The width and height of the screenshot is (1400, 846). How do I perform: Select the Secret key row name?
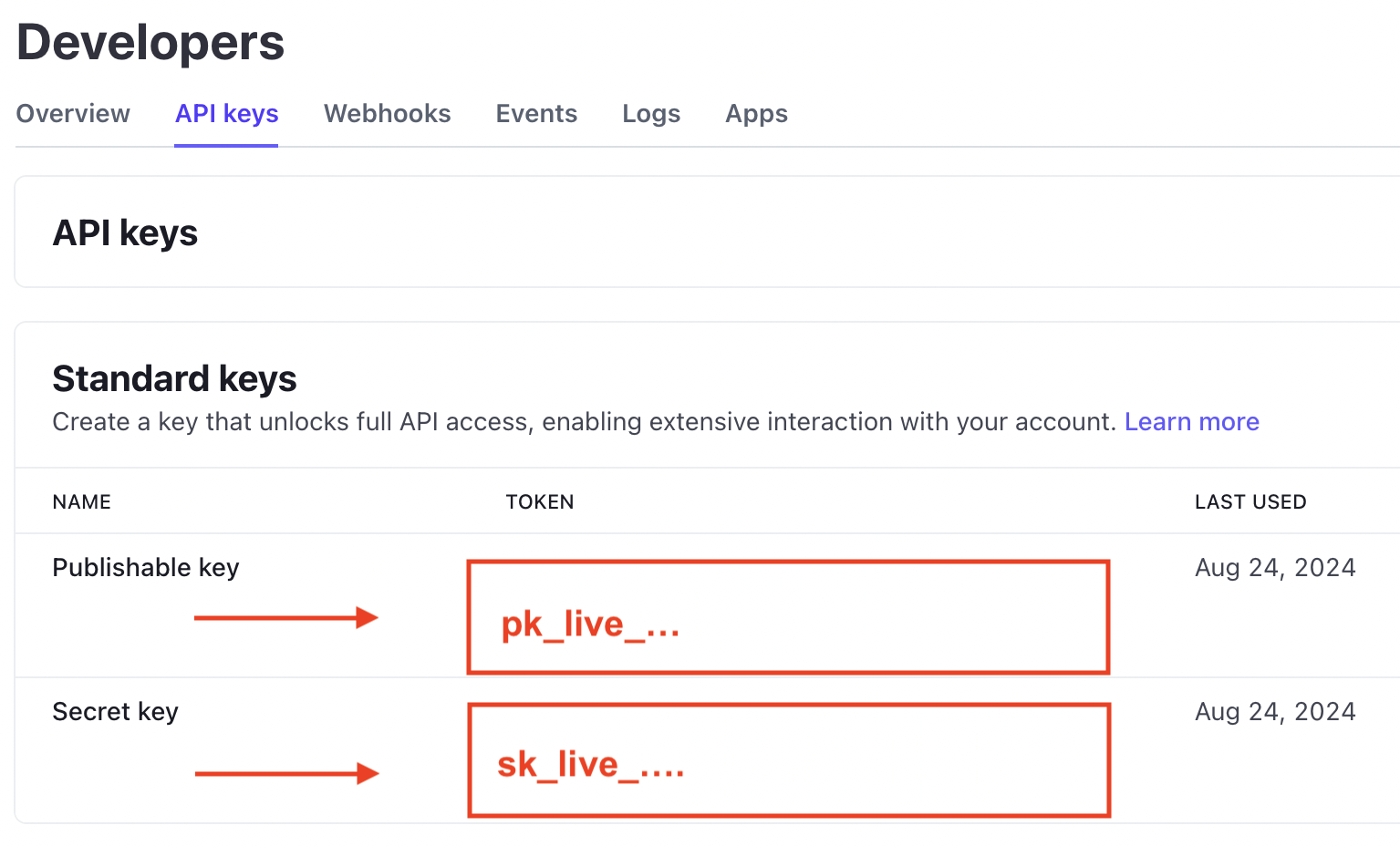pyautogui.click(x=116, y=712)
